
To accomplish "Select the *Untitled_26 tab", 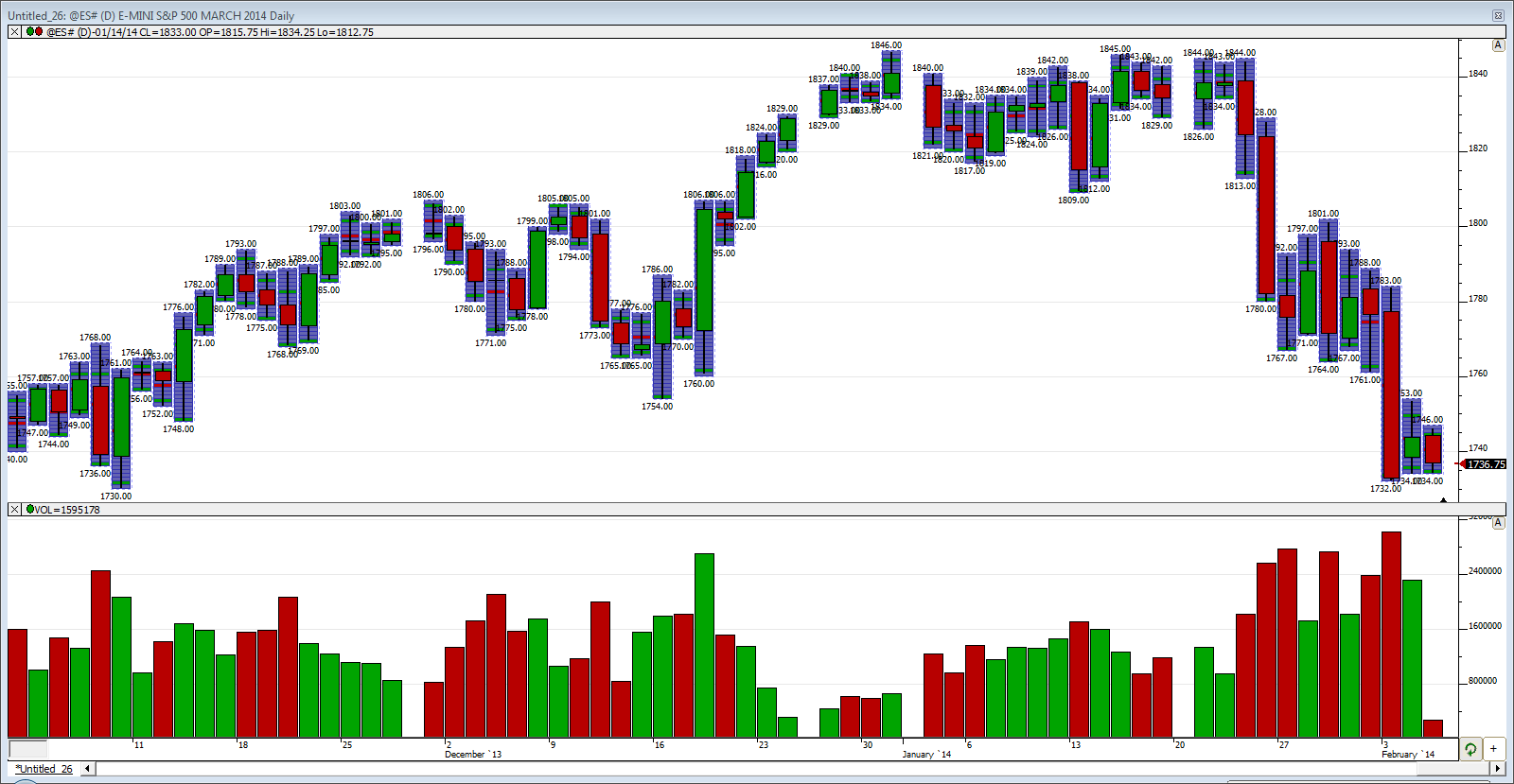I will [x=44, y=769].
